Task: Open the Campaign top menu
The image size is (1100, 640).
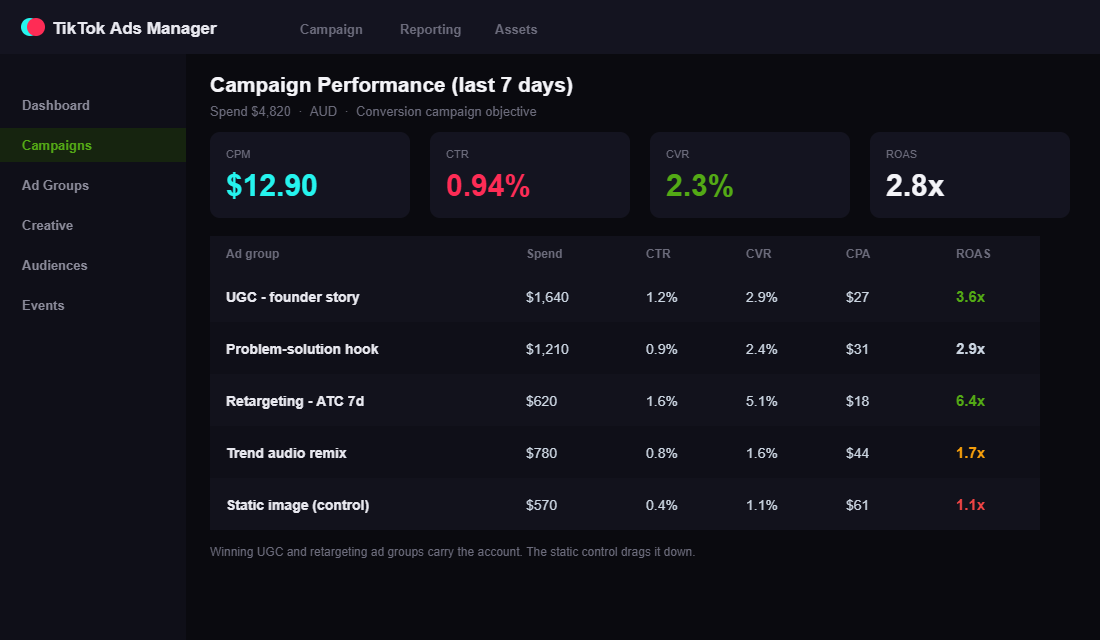Action: tap(331, 29)
